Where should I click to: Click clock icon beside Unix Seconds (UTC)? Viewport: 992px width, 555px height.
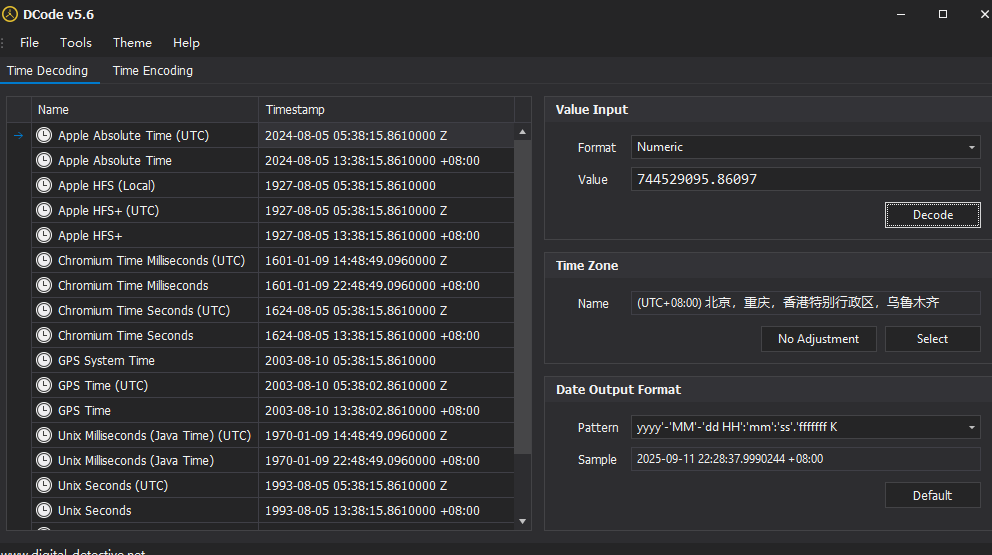pyautogui.click(x=44, y=485)
